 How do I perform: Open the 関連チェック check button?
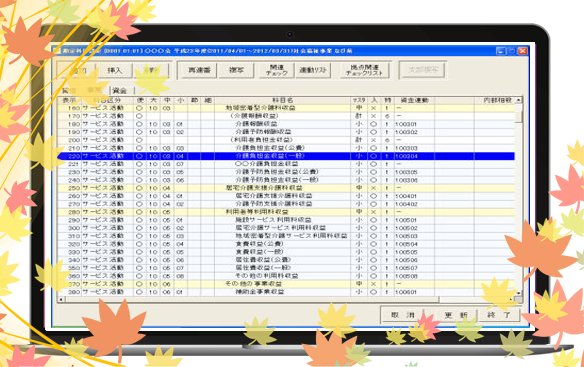(x=277, y=70)
